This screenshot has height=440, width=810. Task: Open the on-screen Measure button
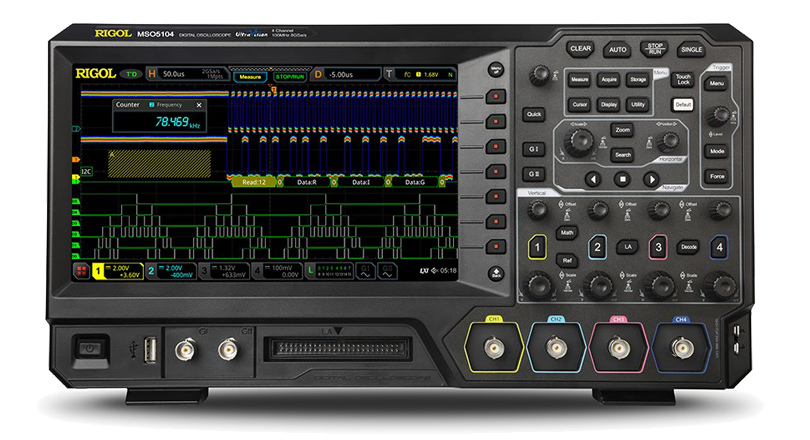(250, 77)
